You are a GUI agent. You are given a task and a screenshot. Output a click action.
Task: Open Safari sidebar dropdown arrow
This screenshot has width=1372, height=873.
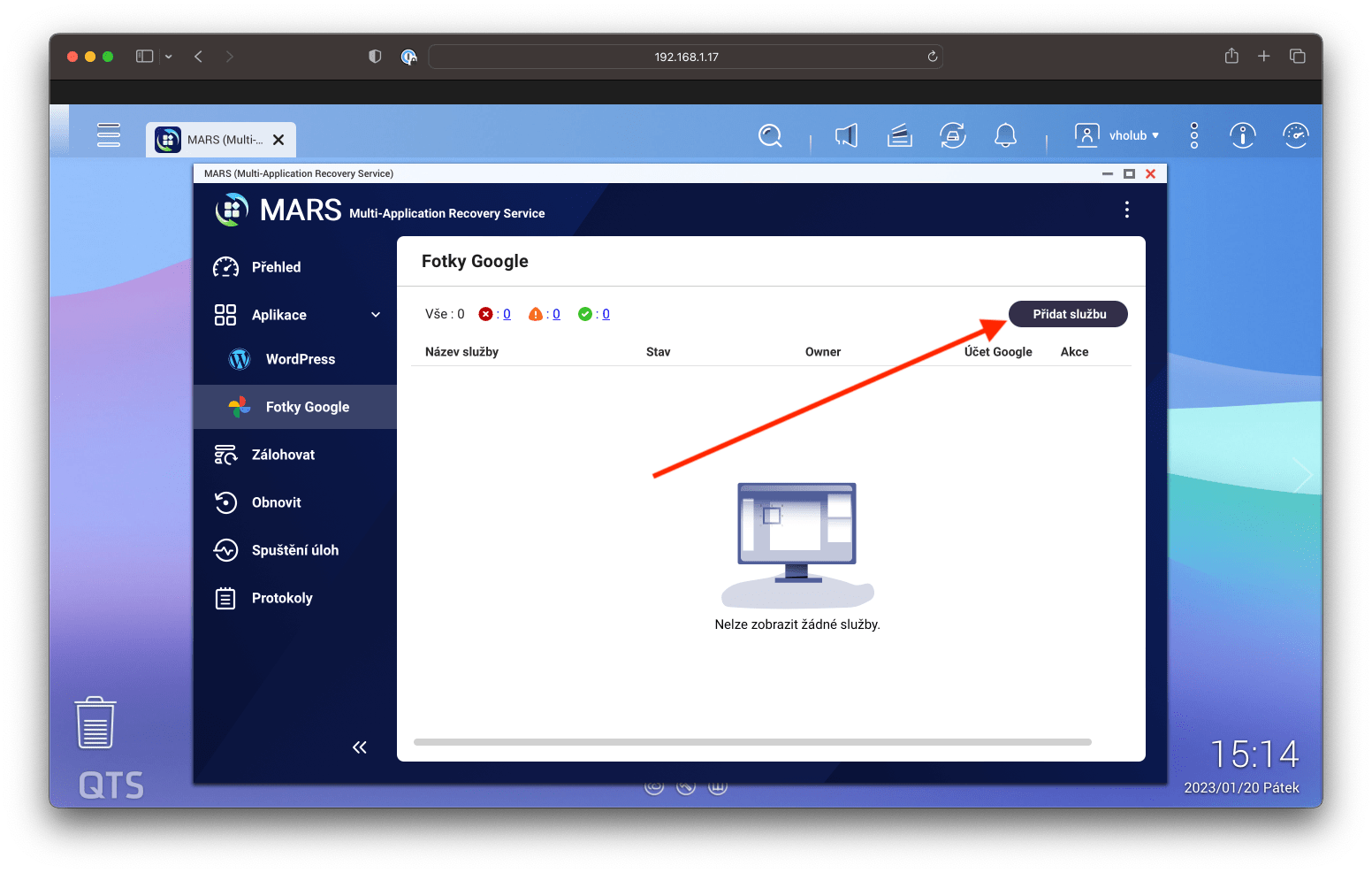168,57
